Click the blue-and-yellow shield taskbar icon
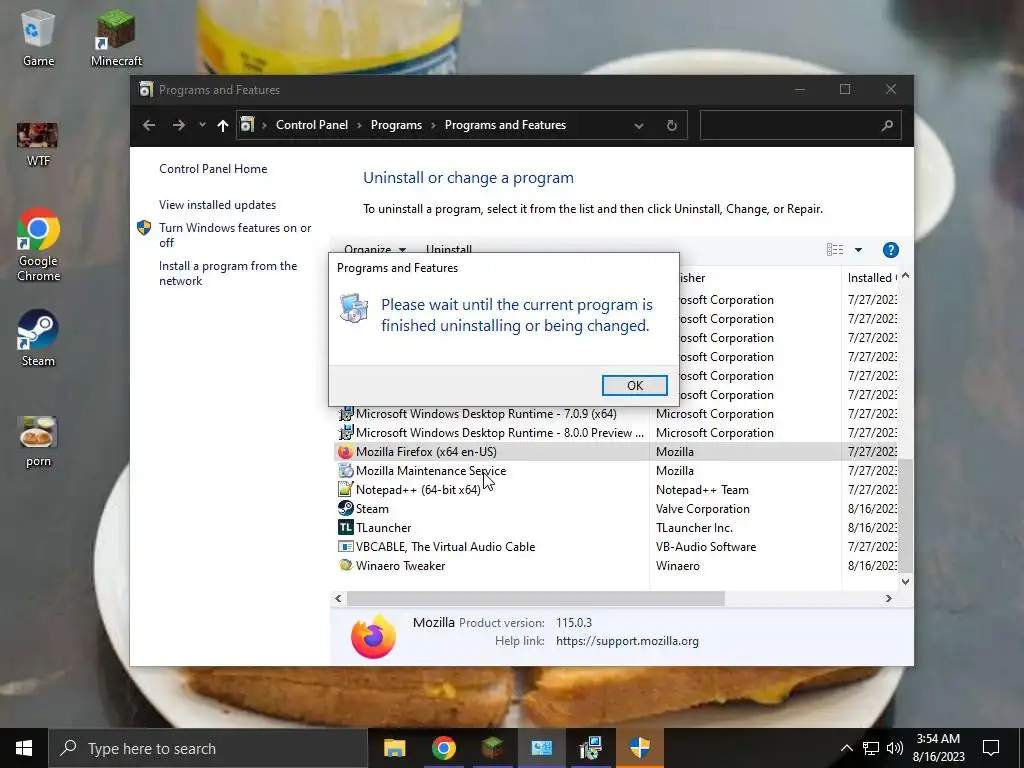Viewport: 1024px width, 768px height. [639, 748]
